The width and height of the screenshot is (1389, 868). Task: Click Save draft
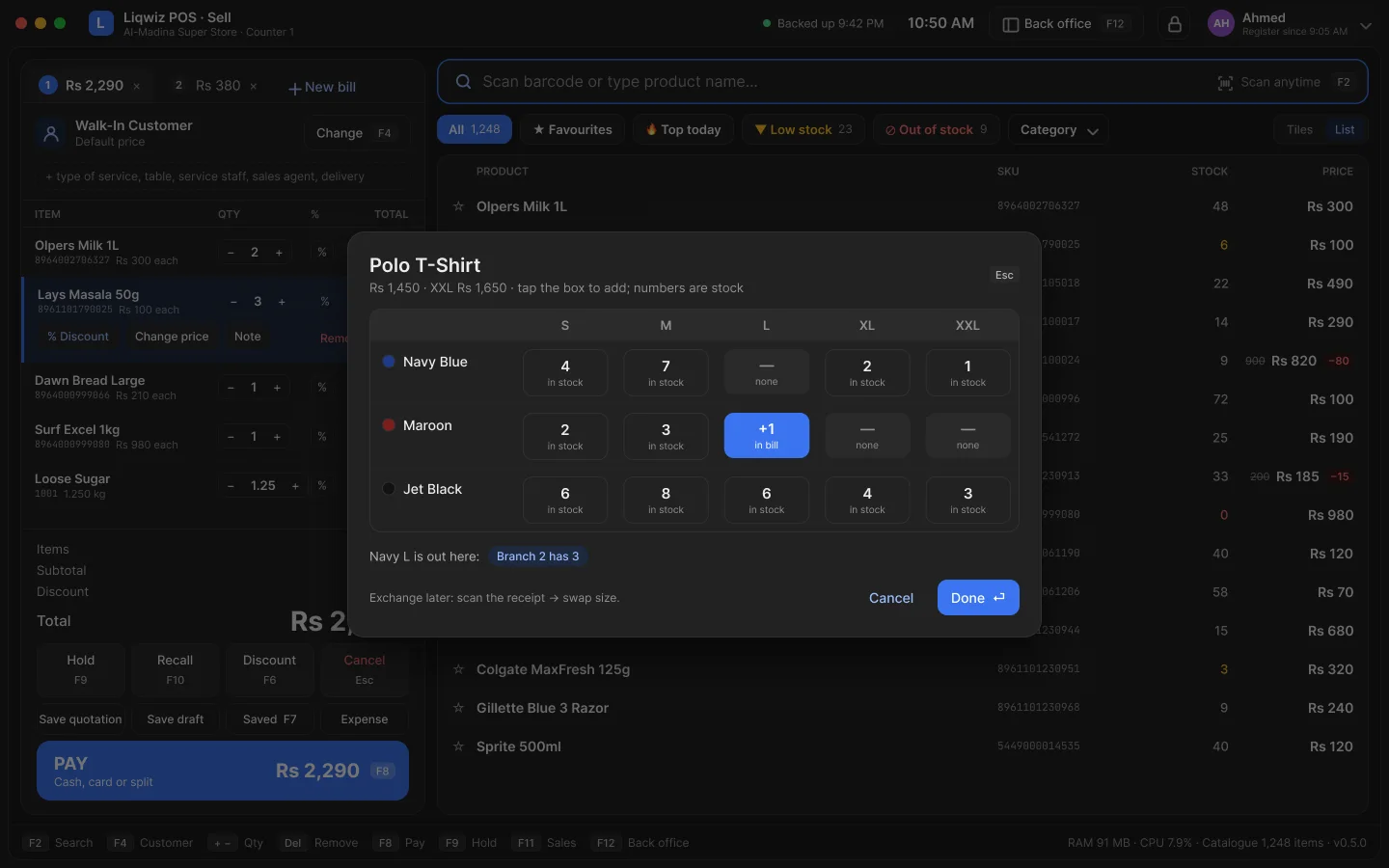(x=176, y=719)
